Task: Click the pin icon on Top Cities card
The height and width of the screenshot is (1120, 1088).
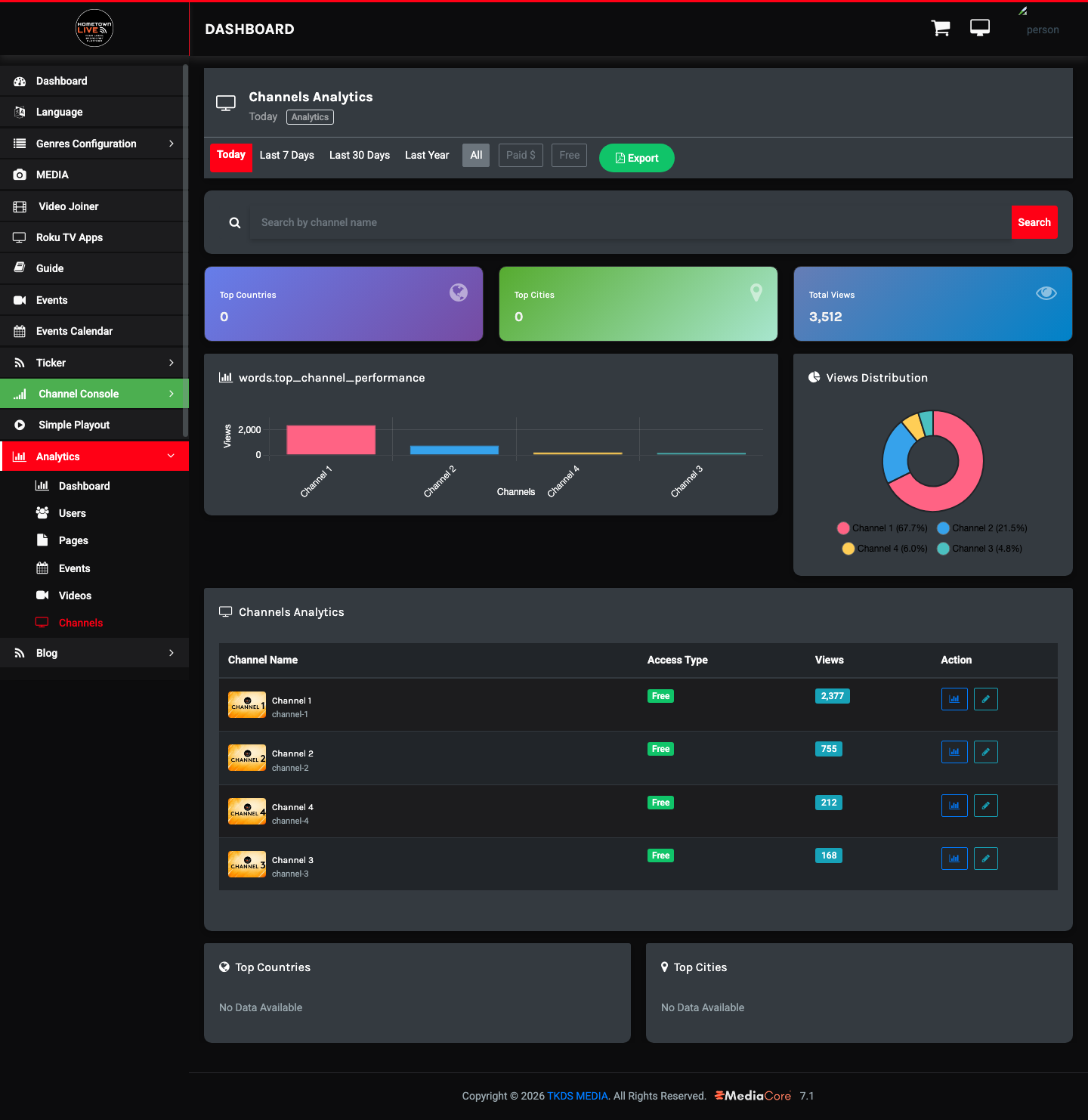Action: [x=756, y=292]
